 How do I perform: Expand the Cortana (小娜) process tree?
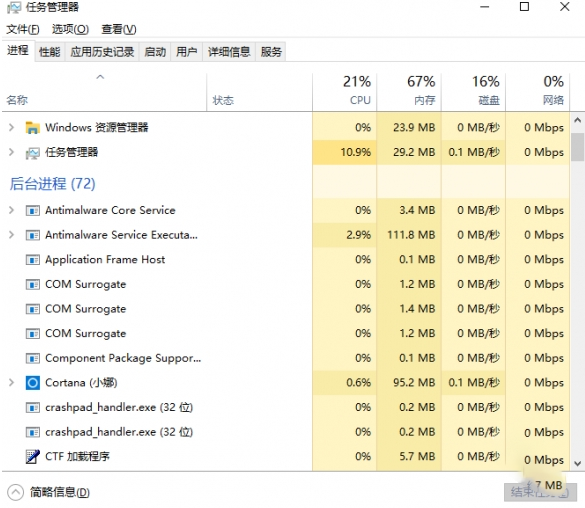(x=11, y=383)
